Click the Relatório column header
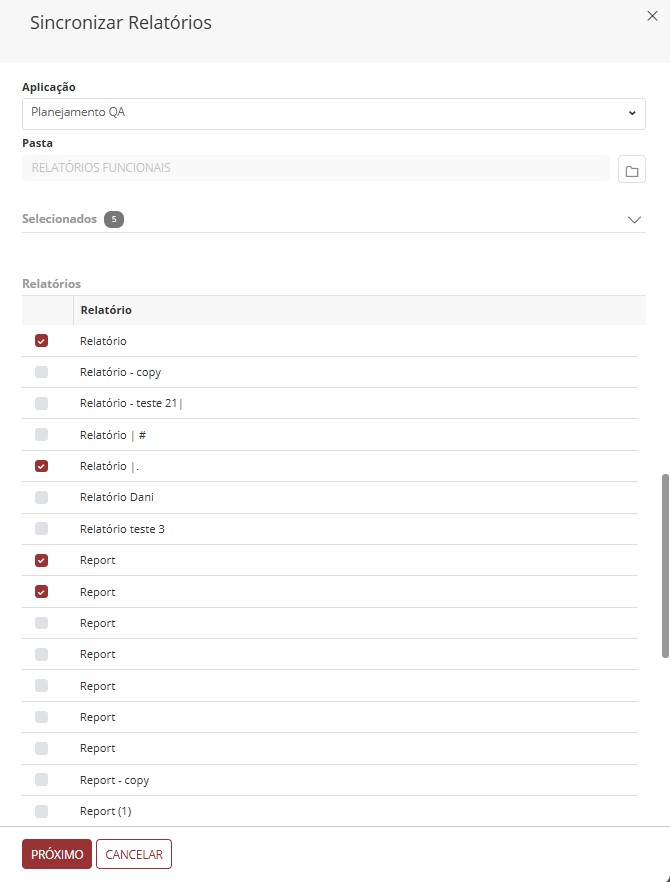670x882 pixels. click(106, 310)
